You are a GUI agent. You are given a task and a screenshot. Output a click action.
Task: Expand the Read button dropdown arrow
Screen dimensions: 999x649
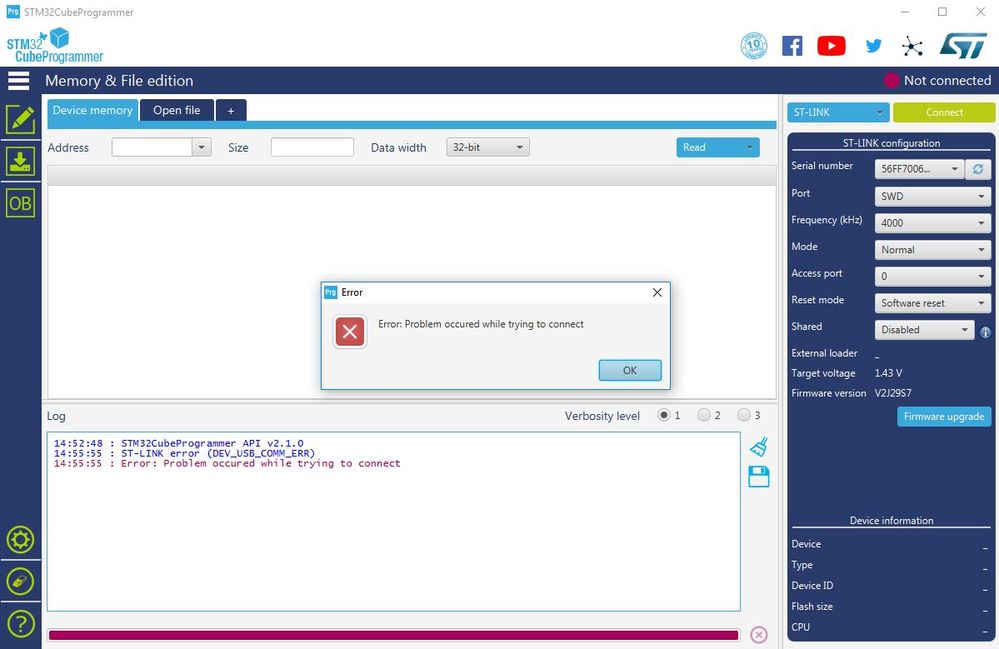point(749,147)
